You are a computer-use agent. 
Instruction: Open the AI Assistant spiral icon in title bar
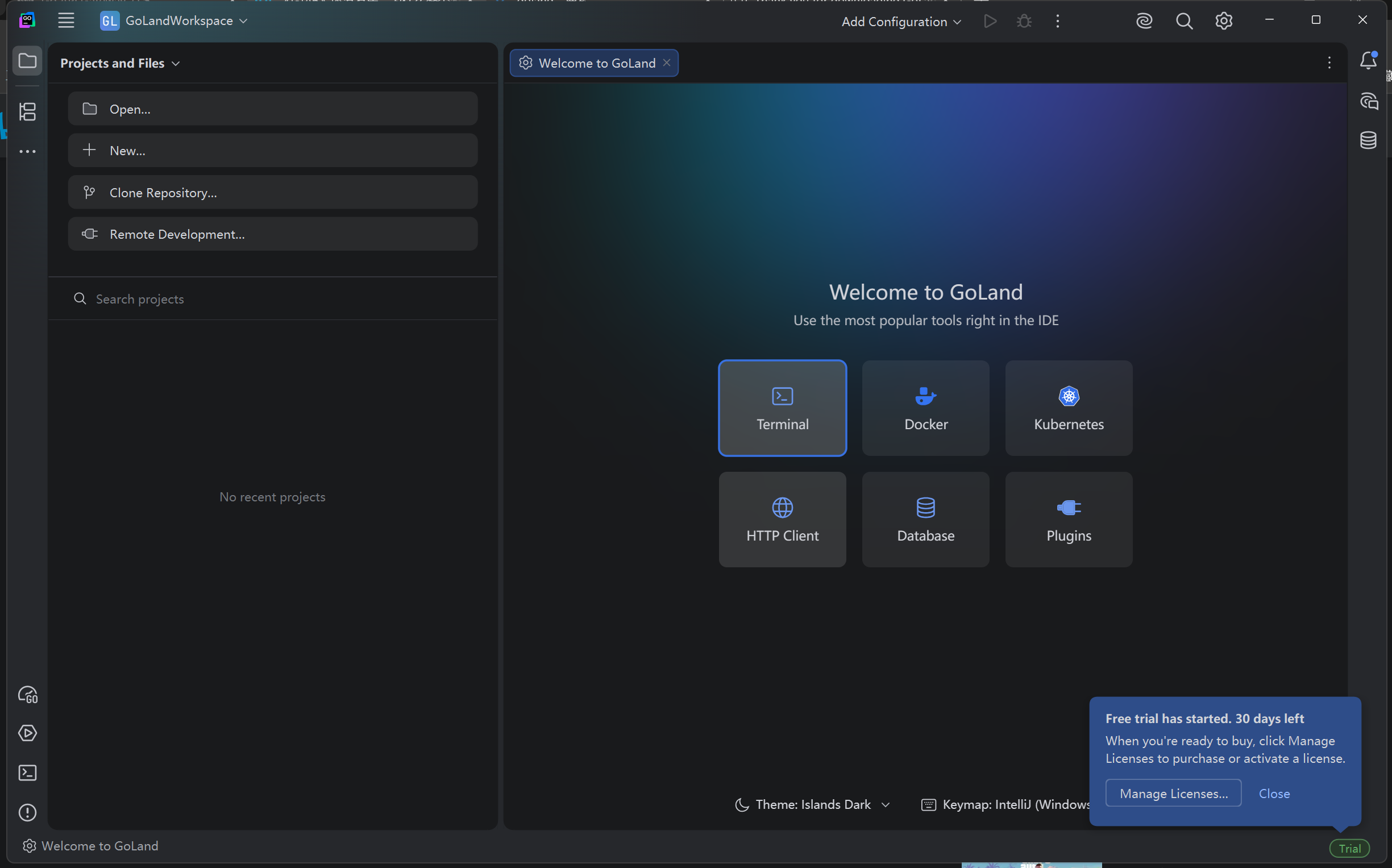click(x=1144, y=21)
